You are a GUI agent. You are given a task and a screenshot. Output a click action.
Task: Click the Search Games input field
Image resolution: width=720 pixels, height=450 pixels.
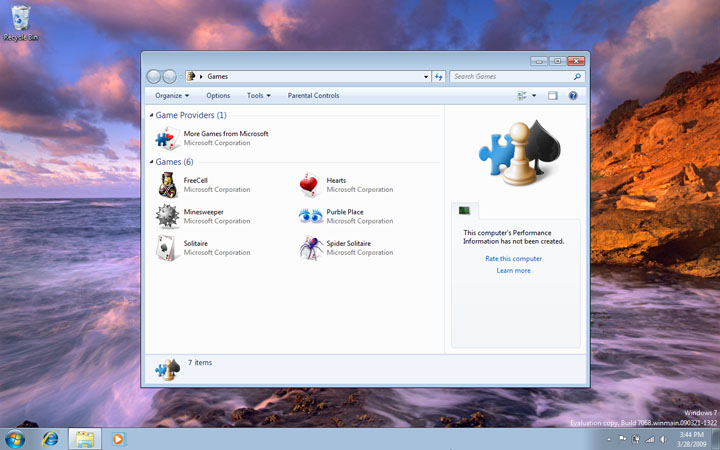[510, 76]
